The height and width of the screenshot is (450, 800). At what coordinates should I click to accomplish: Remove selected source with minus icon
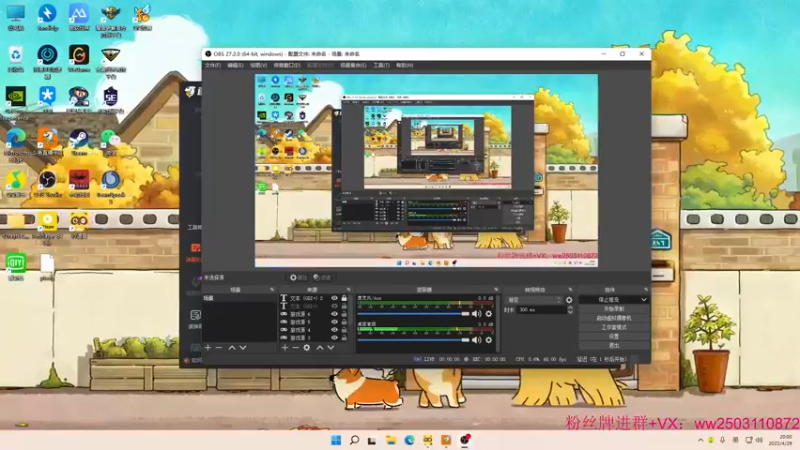[x=295, y=347]
